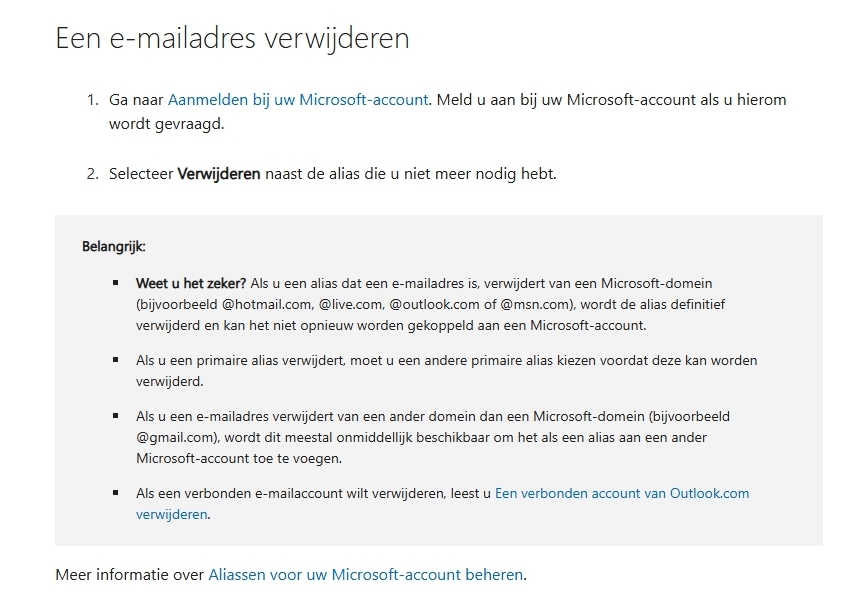Click the bold word 'Verwijderen' in step 2
Viewport: 843px width, 609px height.
pos(219,174)
